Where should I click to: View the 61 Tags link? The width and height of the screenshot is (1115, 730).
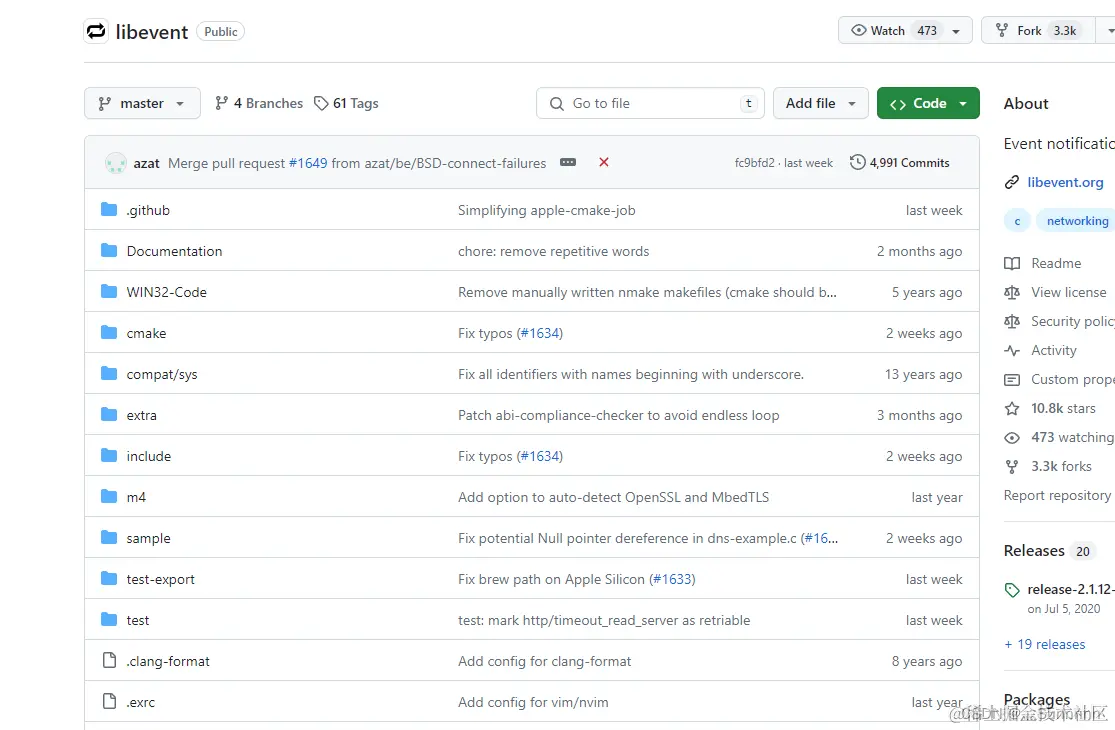(346, 103)
